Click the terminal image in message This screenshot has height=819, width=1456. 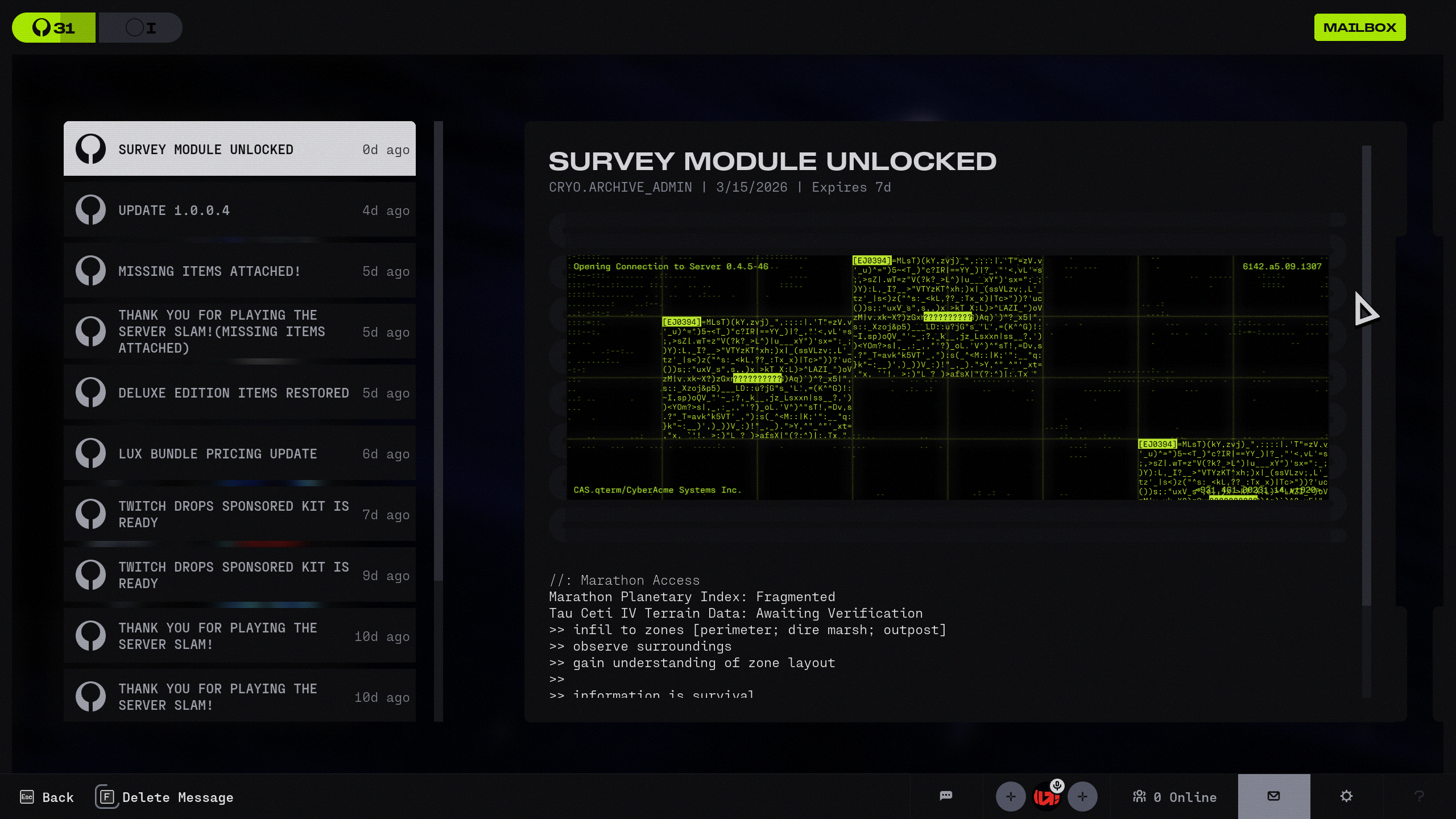point(947,378)
